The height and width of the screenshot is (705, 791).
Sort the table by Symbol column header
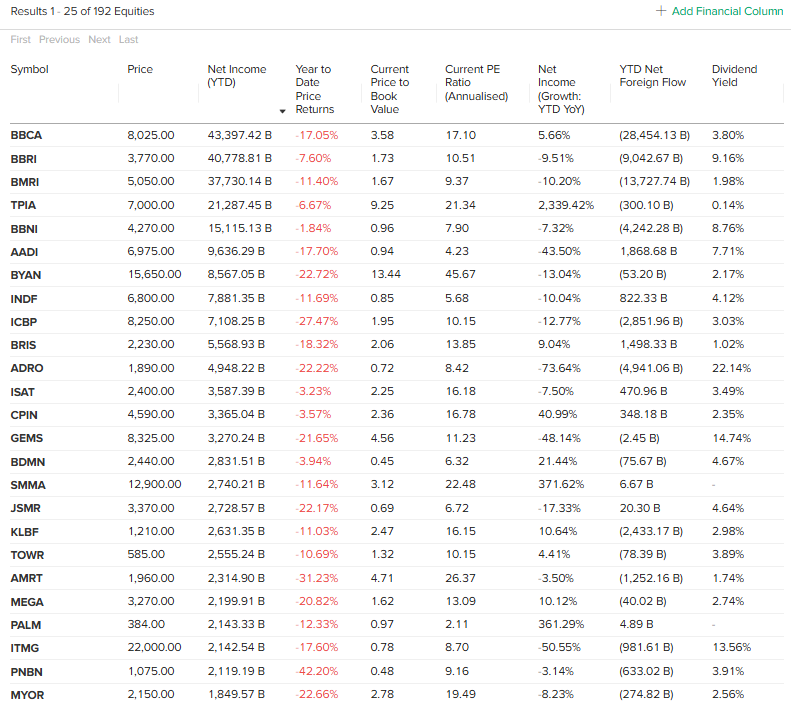(29, 70)
